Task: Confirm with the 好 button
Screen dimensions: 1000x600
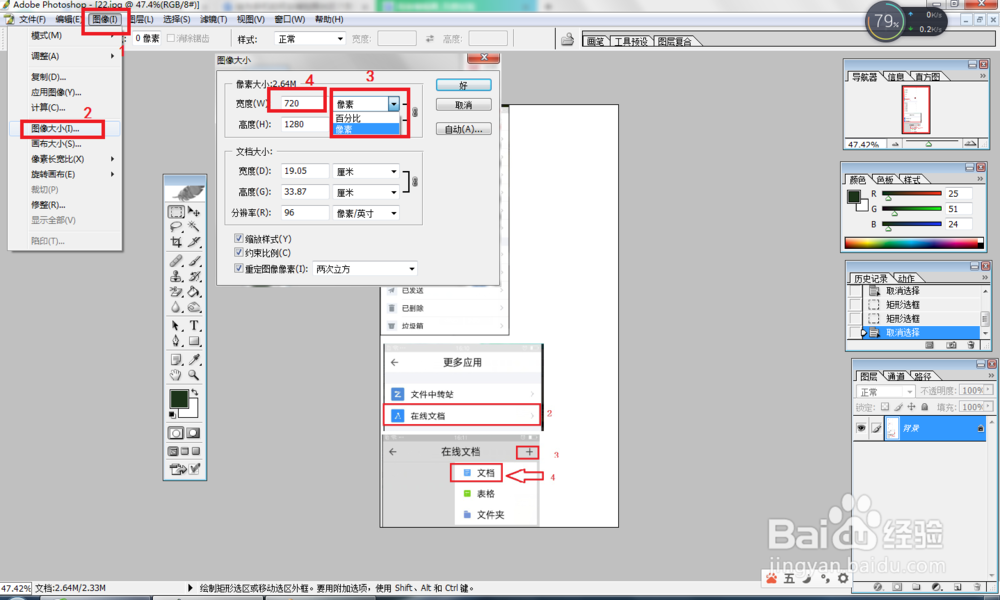Action: [x=464, y=85]
